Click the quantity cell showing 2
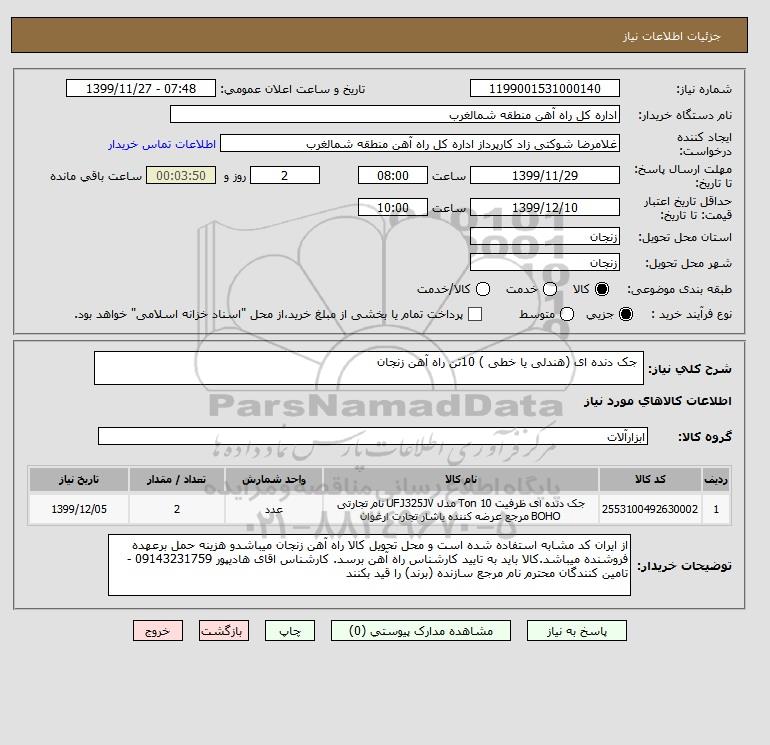 pyautogui.click(x=177, y=510)
